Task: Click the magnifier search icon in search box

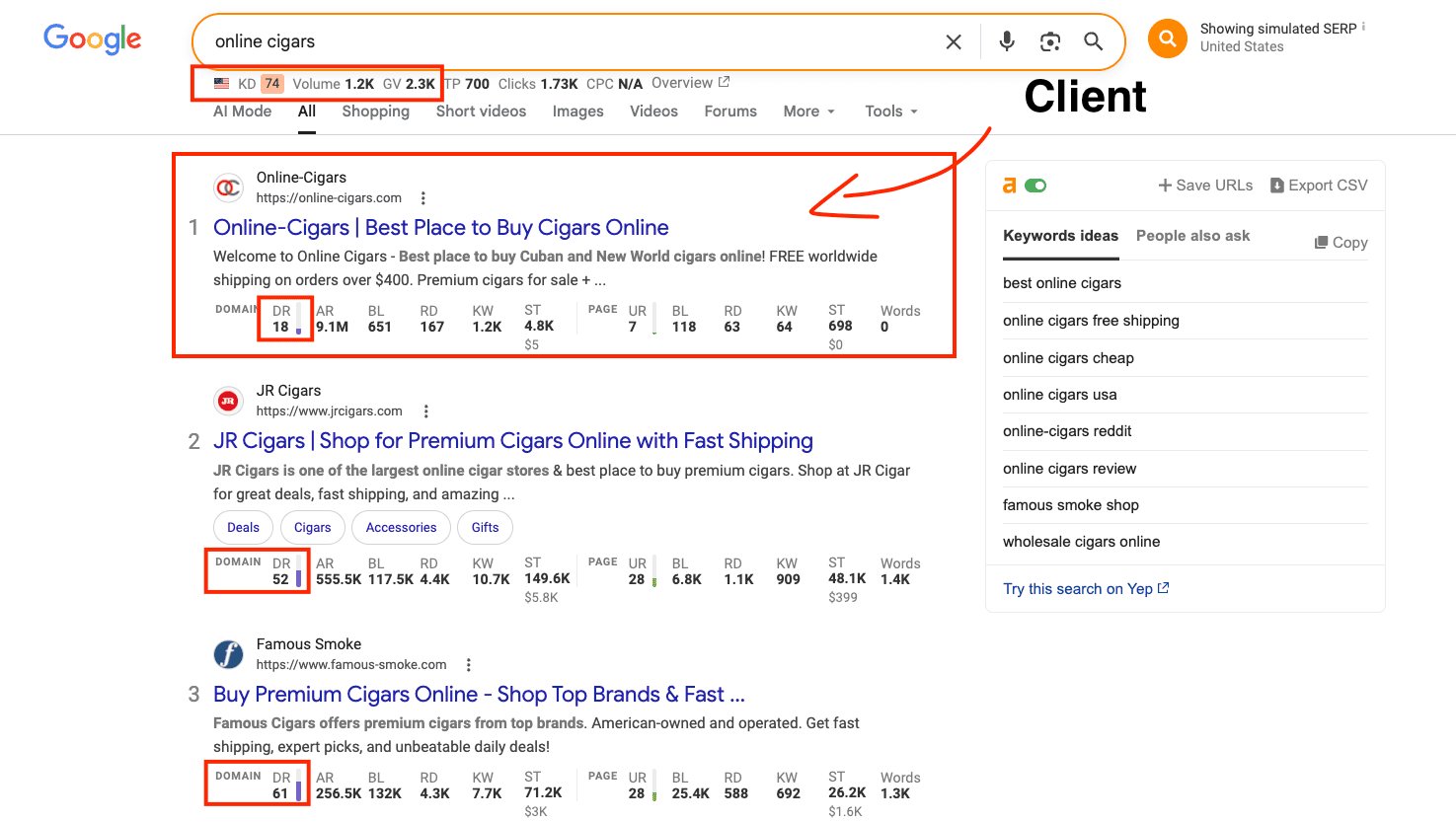Action: (1093, 41)
